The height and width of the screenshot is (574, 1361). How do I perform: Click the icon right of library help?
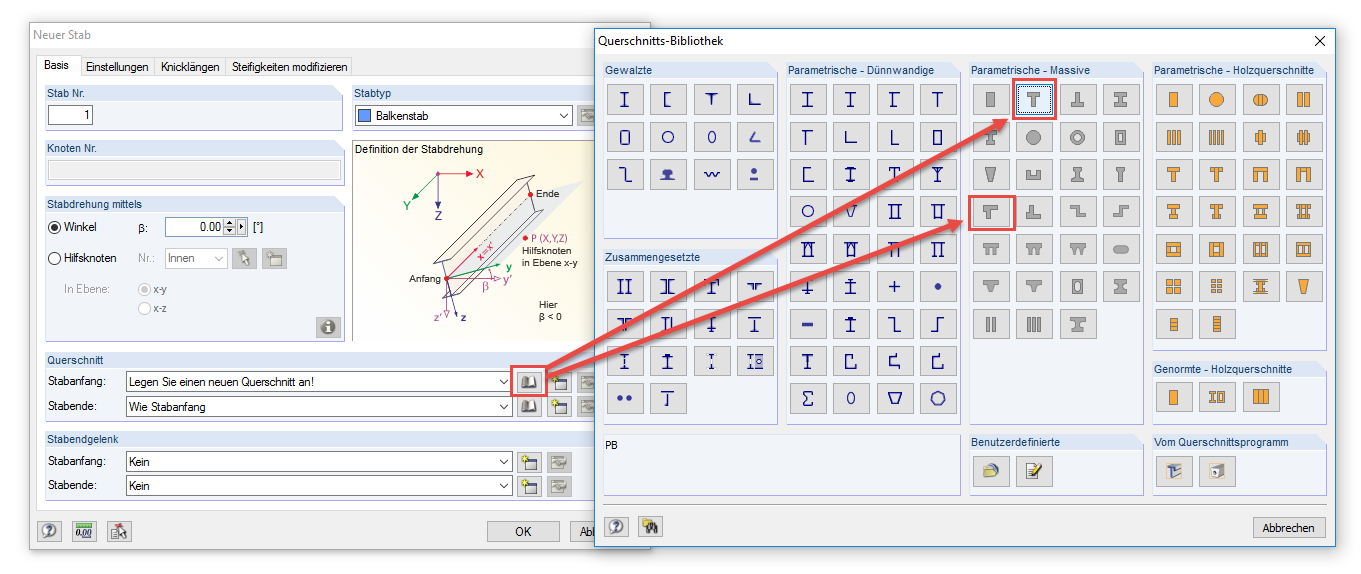tap(650, 526)
